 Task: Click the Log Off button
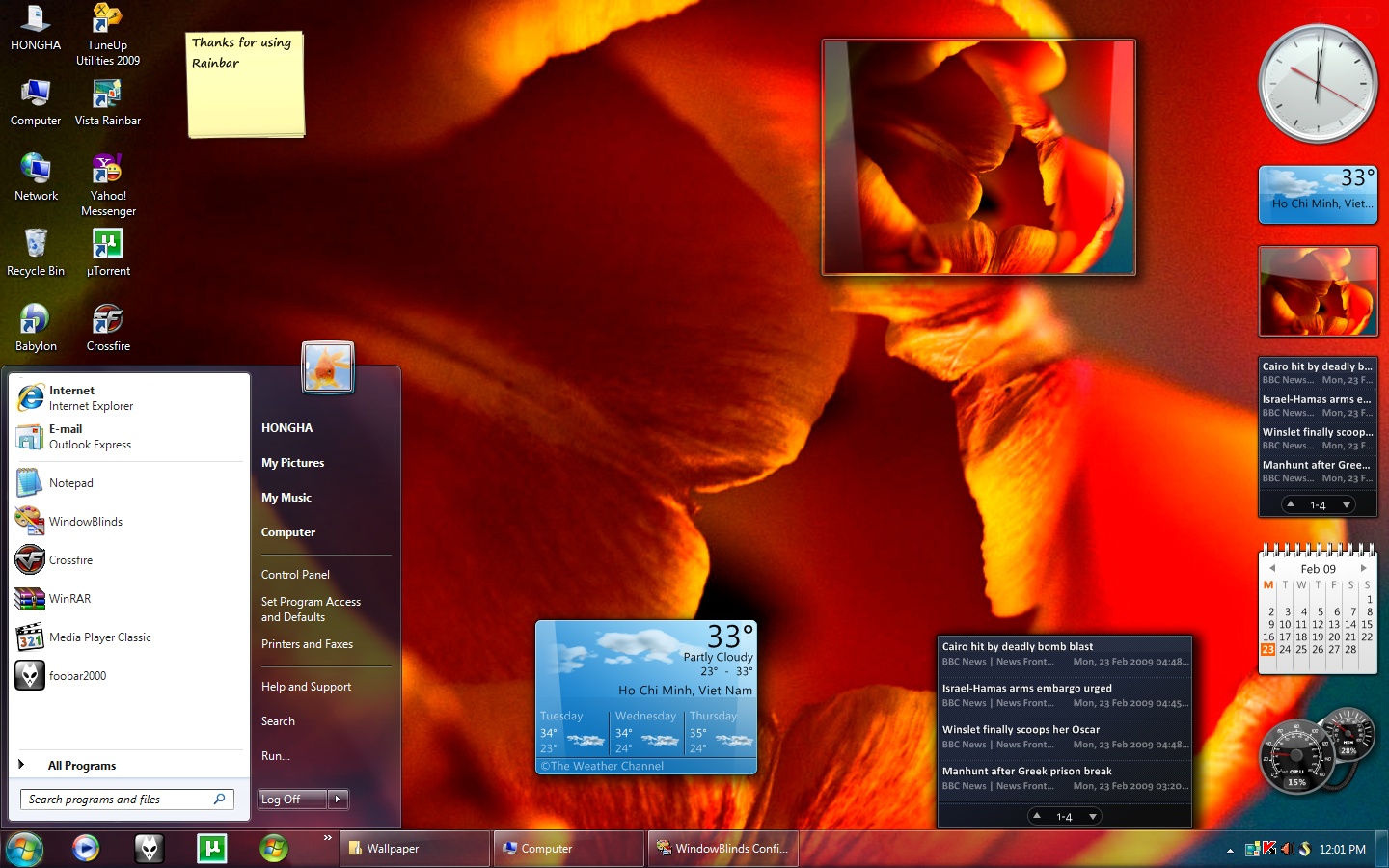point(293,799)
